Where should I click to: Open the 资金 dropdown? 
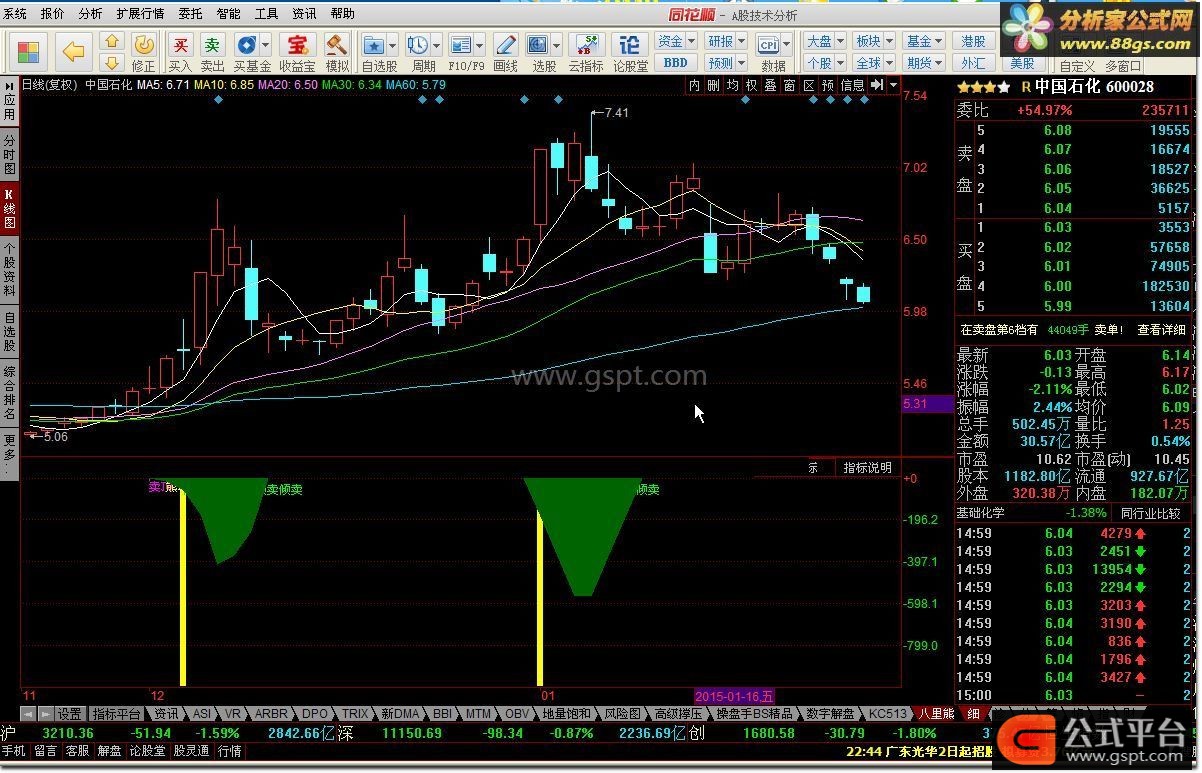(x=675, y=41)
